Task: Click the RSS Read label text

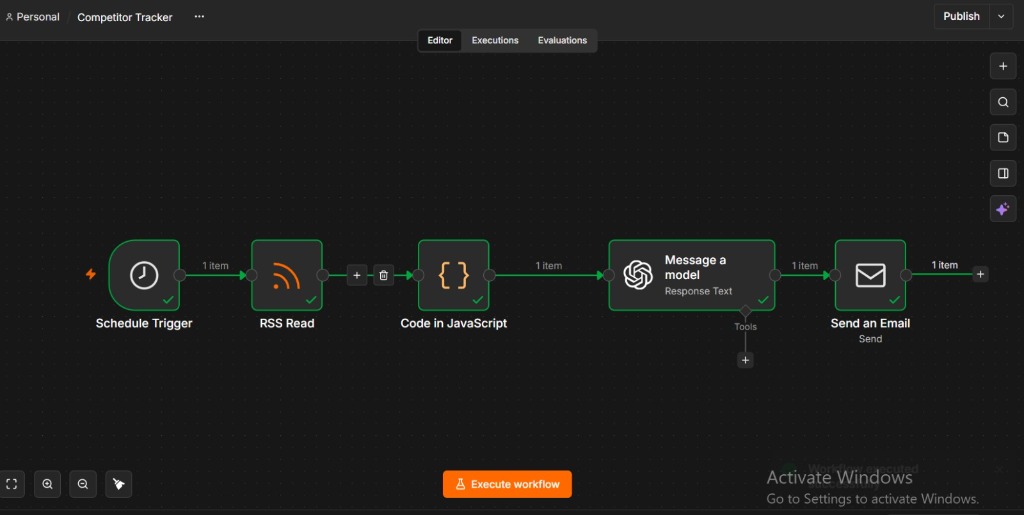Action: click(287, 323)
